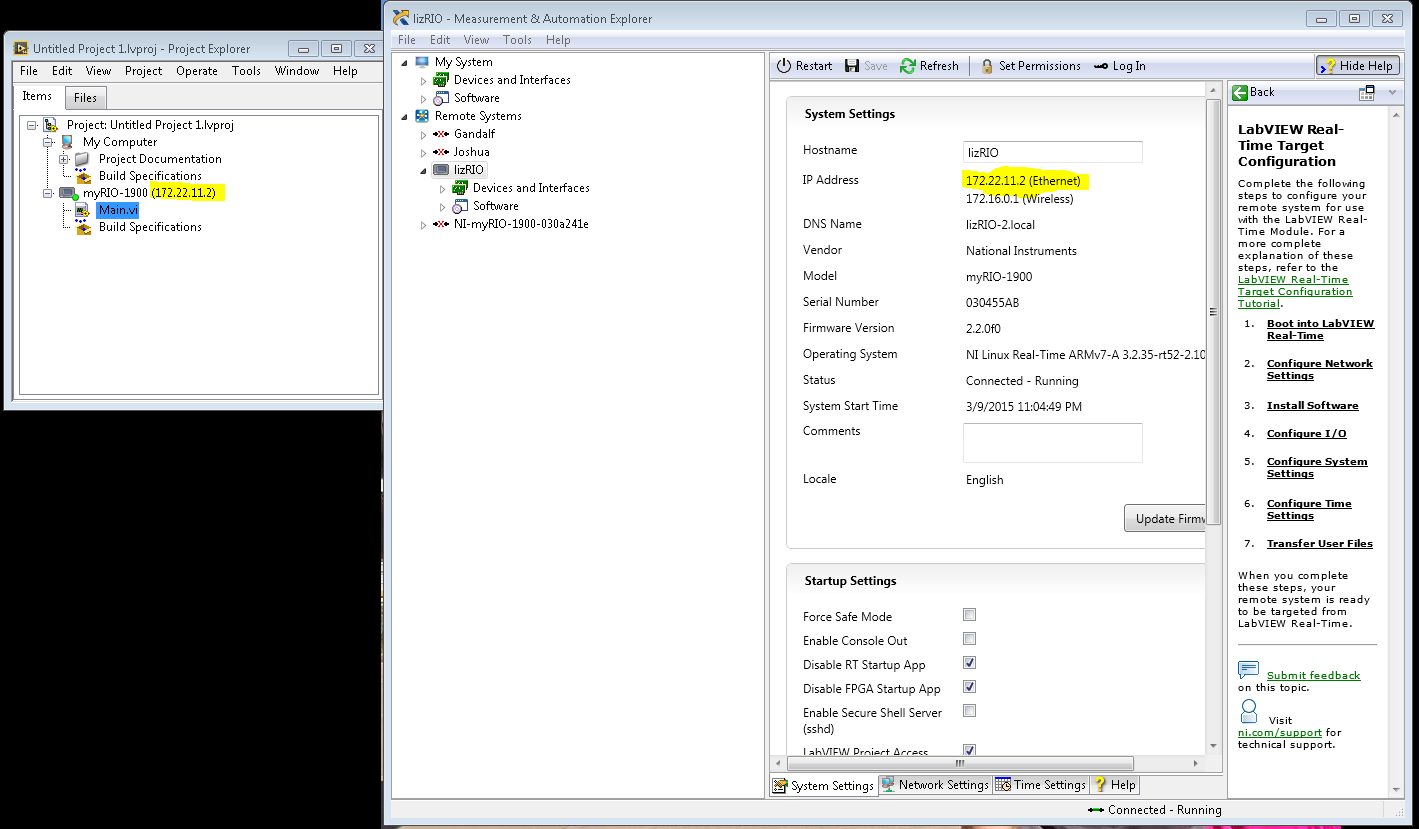Viewport: 1419px width, 829px height.
Task: Collapse My Computer in Project Explorer
Action: [x=47, y=142]
